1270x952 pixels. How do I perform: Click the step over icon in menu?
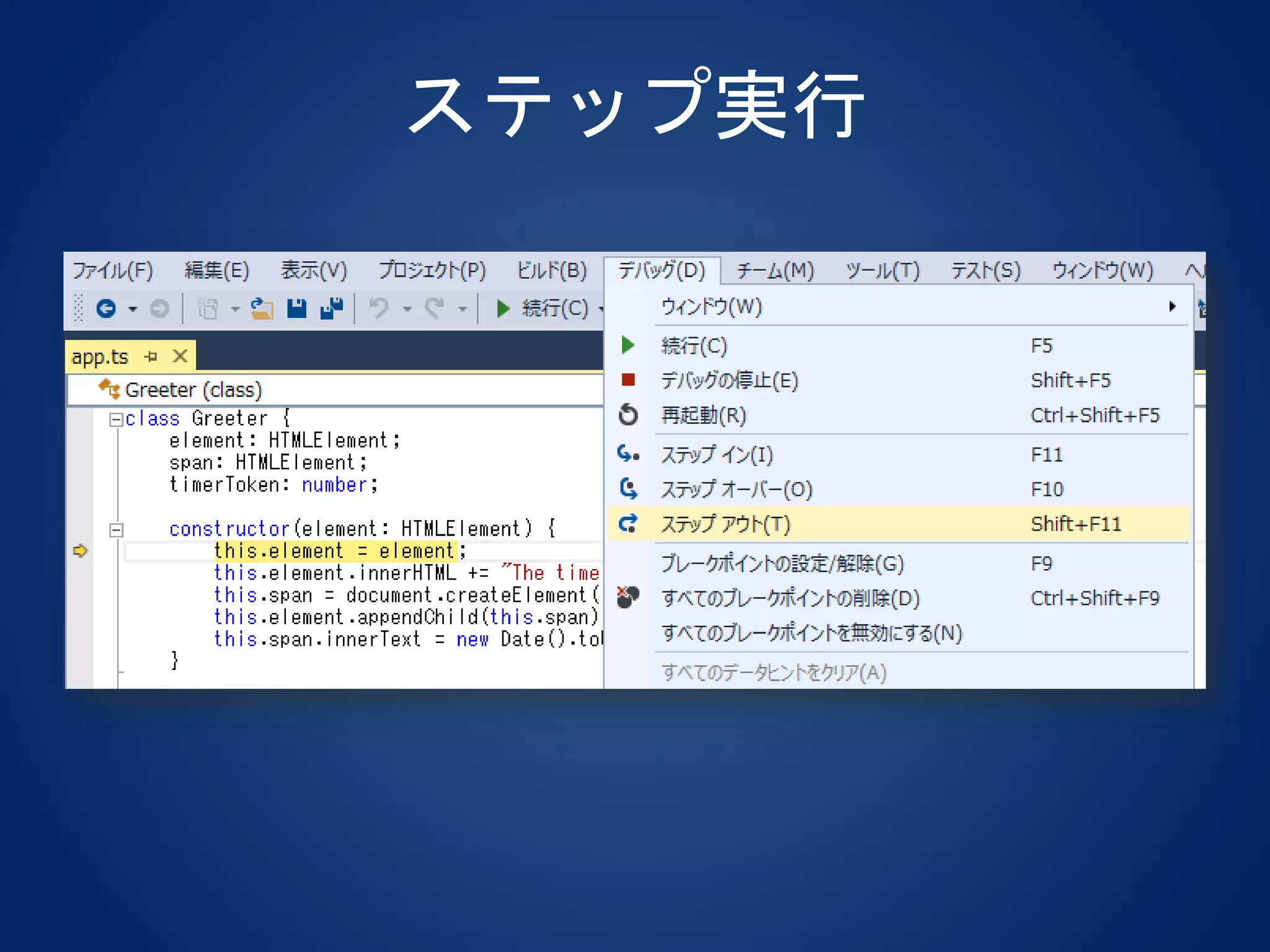click(x=628, y=488)
